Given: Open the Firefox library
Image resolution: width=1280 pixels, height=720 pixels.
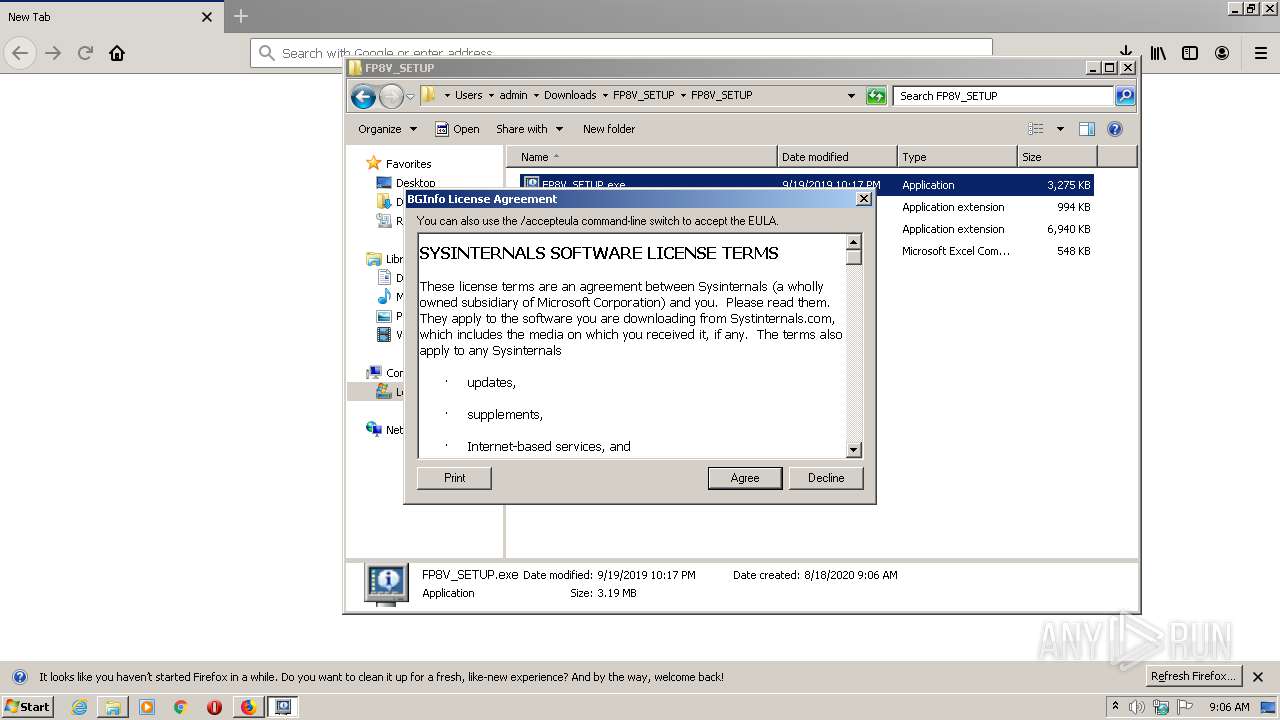Looking at the screenshot, I should click(x=1158, y=53).
